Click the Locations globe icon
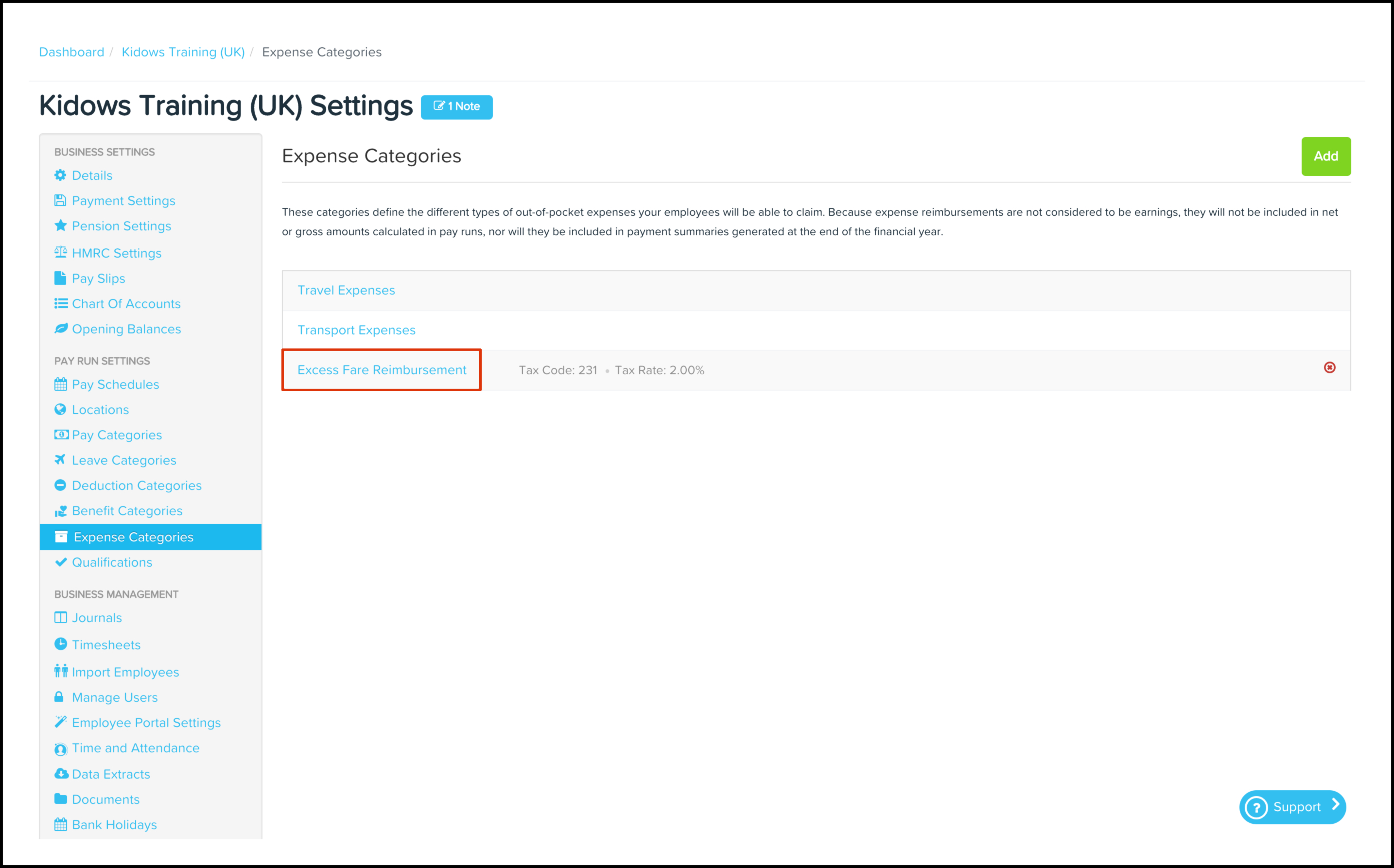1394x868 pixels. click(x=60, y=409)
